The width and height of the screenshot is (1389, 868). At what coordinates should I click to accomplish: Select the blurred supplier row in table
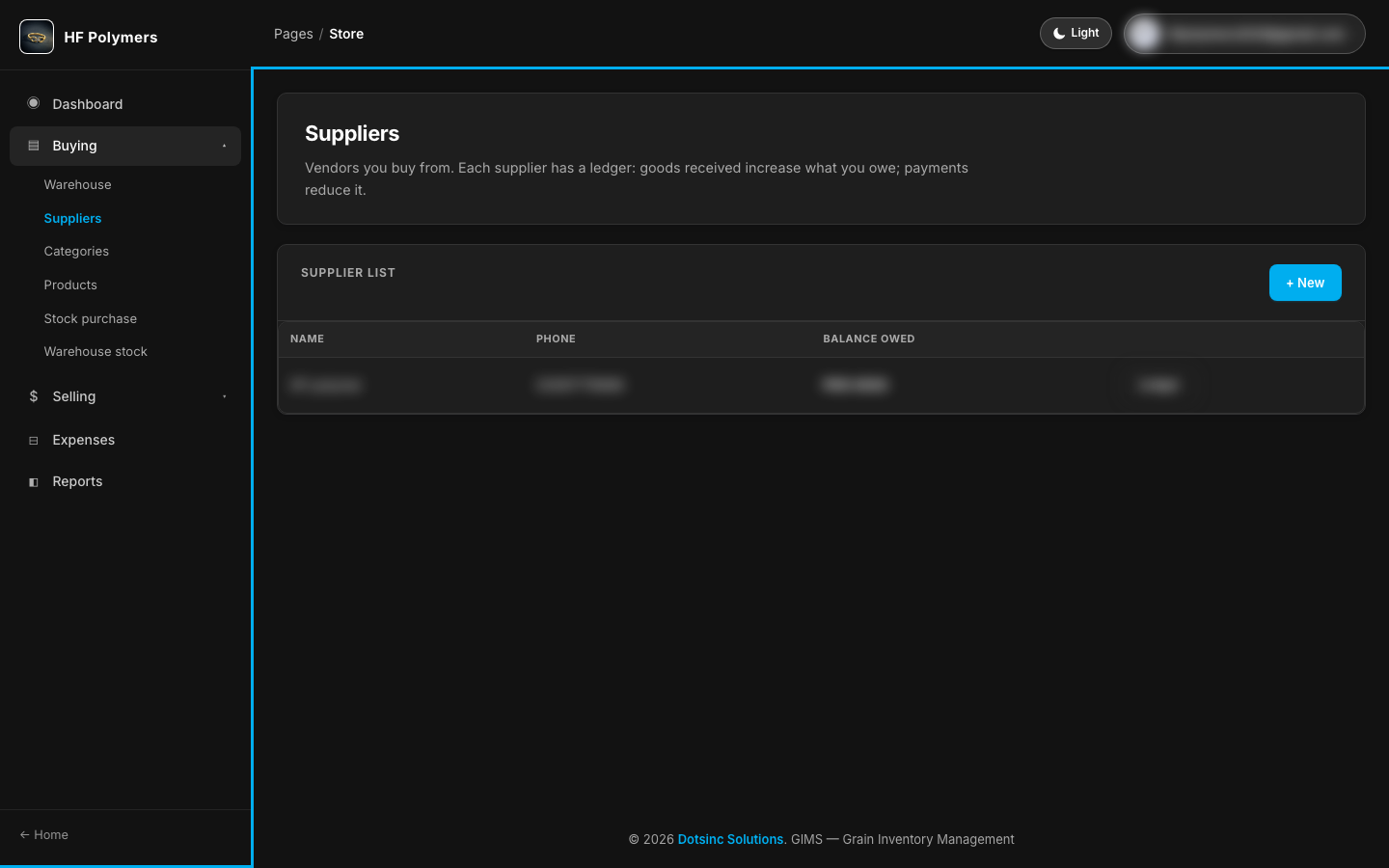coord(821,385)
